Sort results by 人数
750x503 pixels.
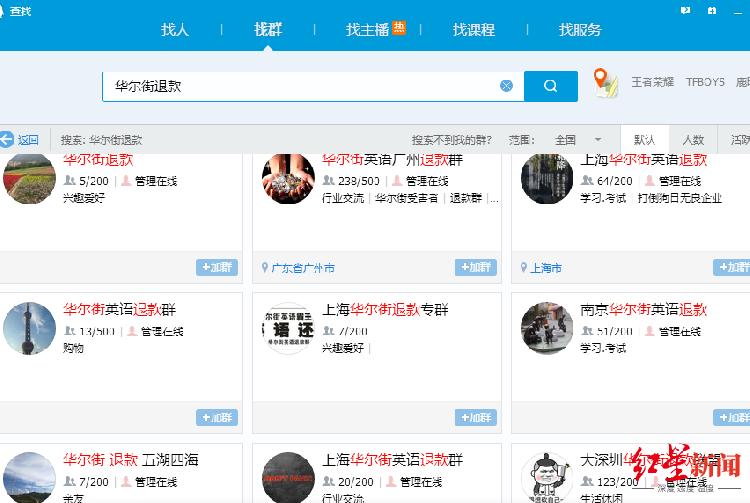pos(693,140)
